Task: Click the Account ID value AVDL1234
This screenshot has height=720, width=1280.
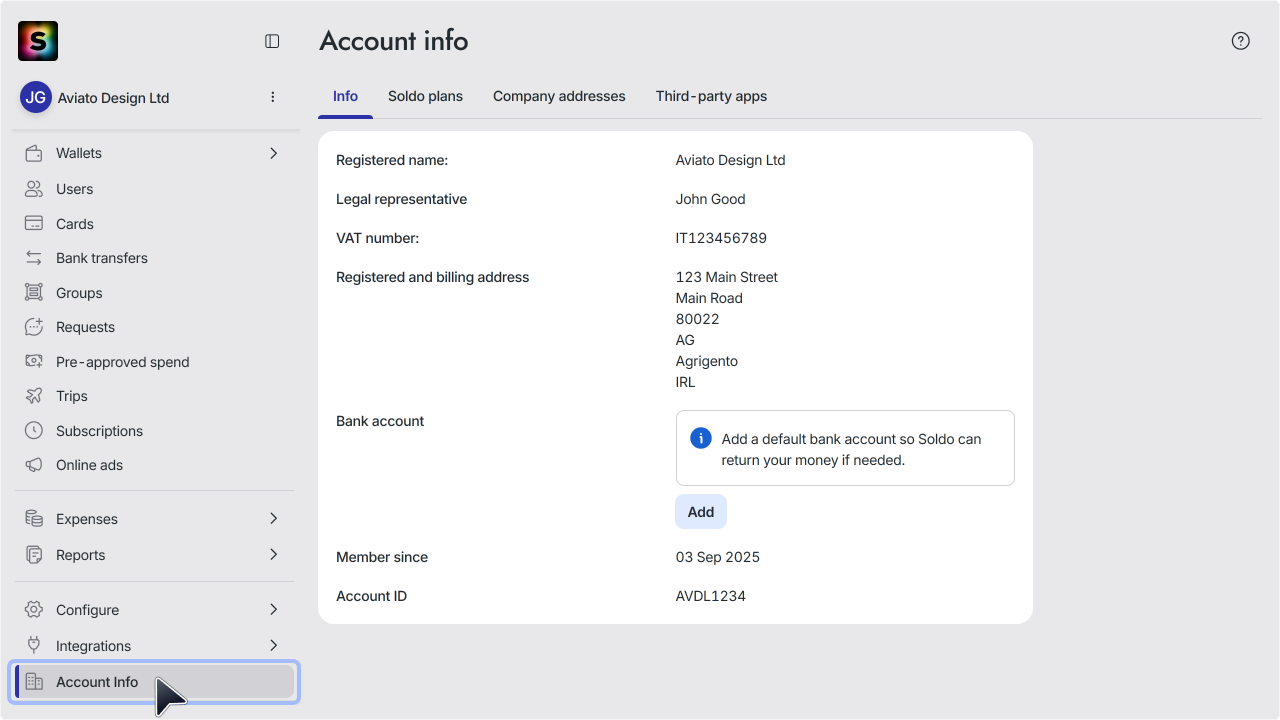Action: pos(711,596)
